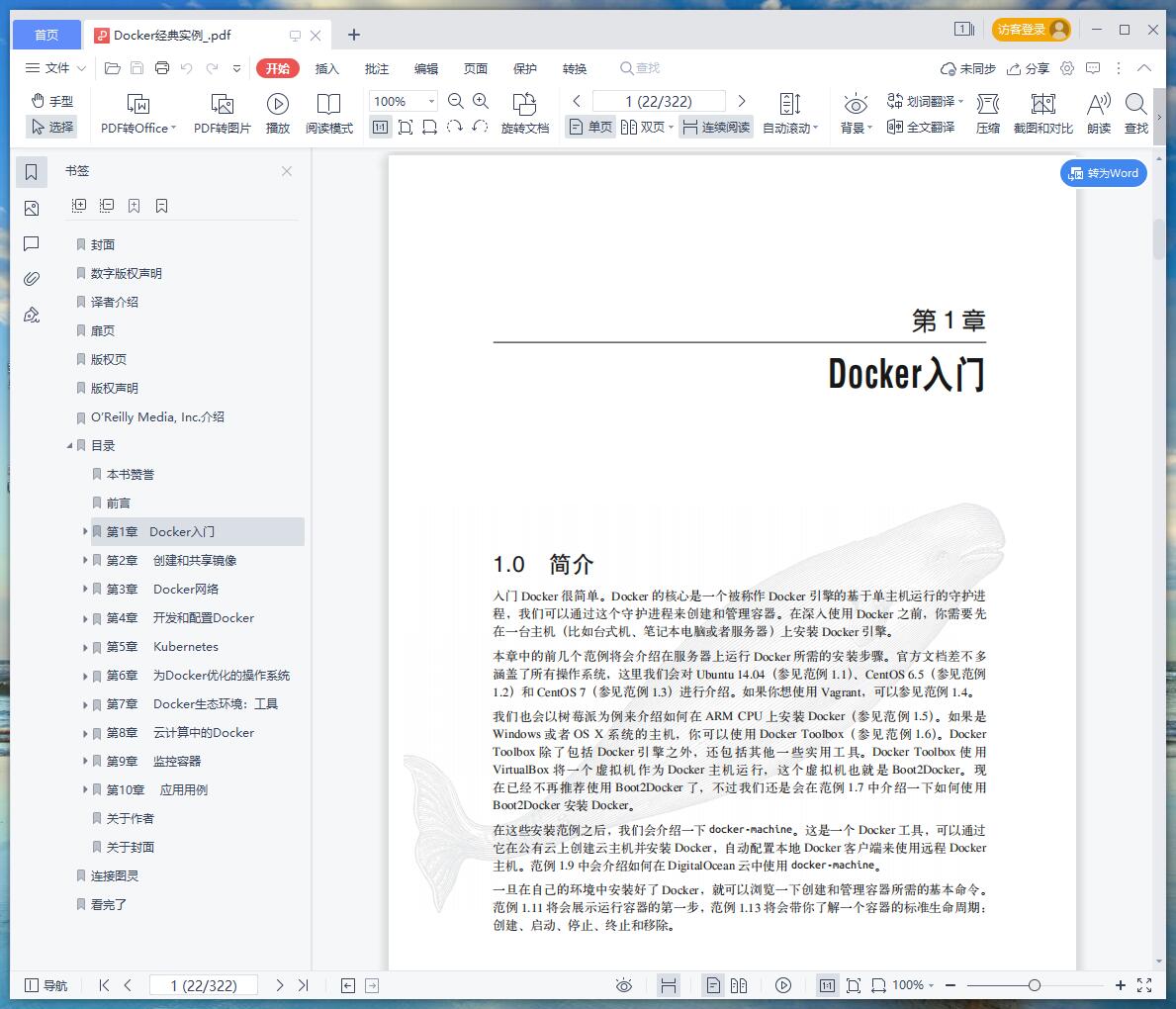Open the comments panel in the left sidebar
This screenshot has height=1009, width=1176.
tap(32, 243)
